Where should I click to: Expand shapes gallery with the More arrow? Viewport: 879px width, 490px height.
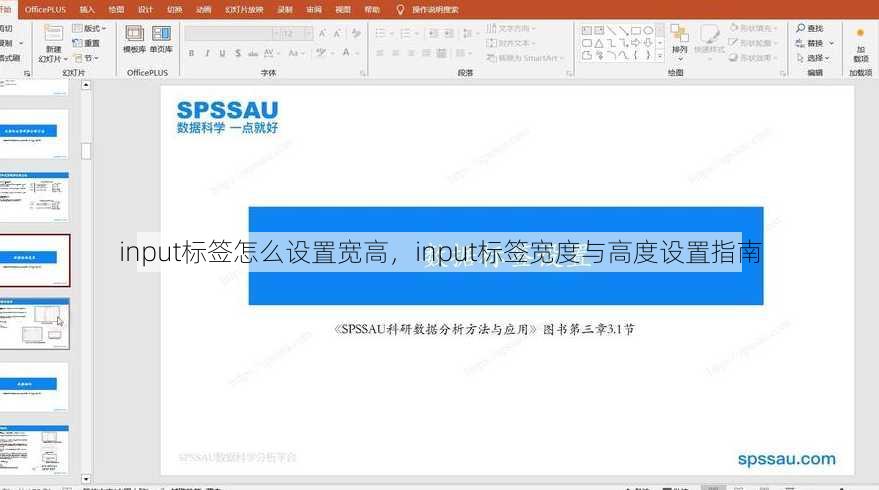coord(660,56)
